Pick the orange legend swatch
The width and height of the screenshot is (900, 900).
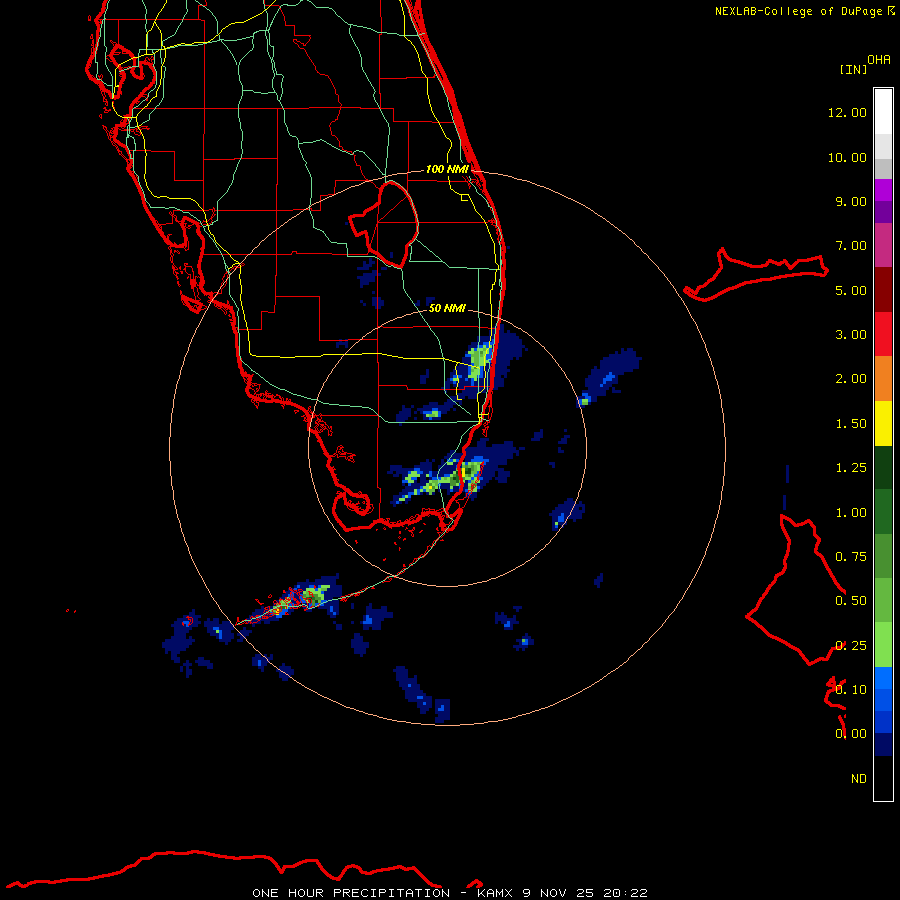[x=883, y=379]
